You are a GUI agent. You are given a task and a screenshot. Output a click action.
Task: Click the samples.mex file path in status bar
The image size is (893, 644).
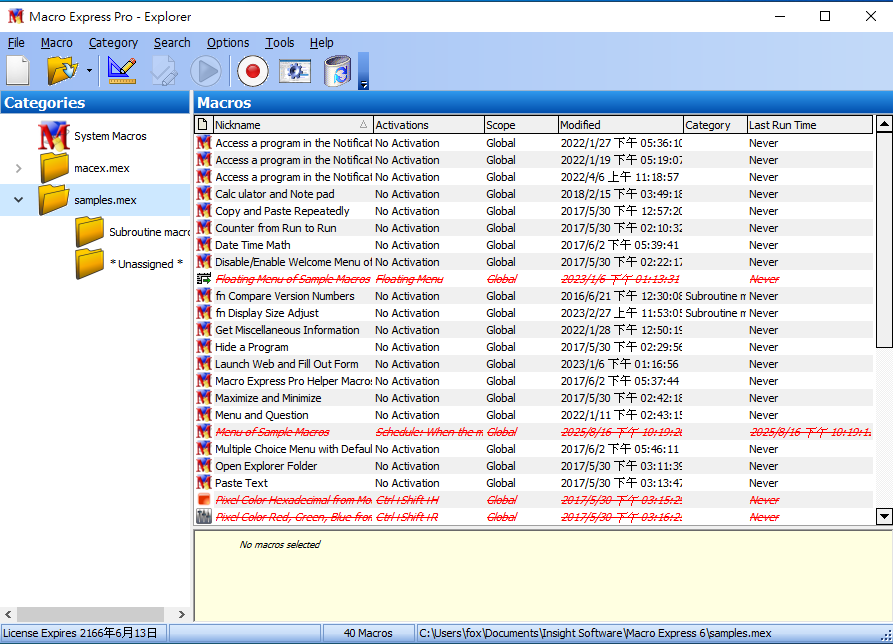click(x=595, y=633)
